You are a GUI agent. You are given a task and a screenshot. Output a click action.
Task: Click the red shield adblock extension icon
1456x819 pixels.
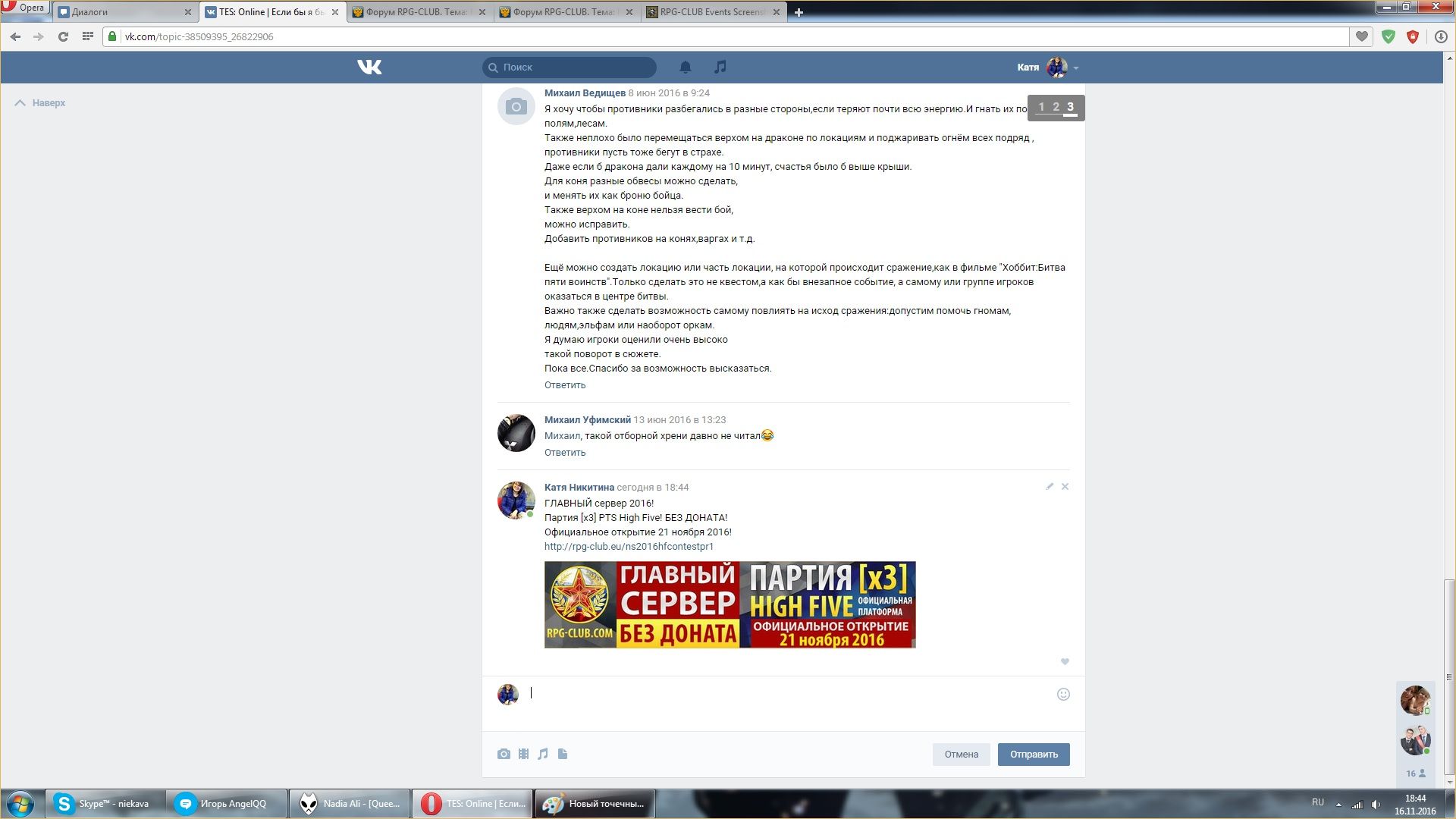[x=1413, y=36]
